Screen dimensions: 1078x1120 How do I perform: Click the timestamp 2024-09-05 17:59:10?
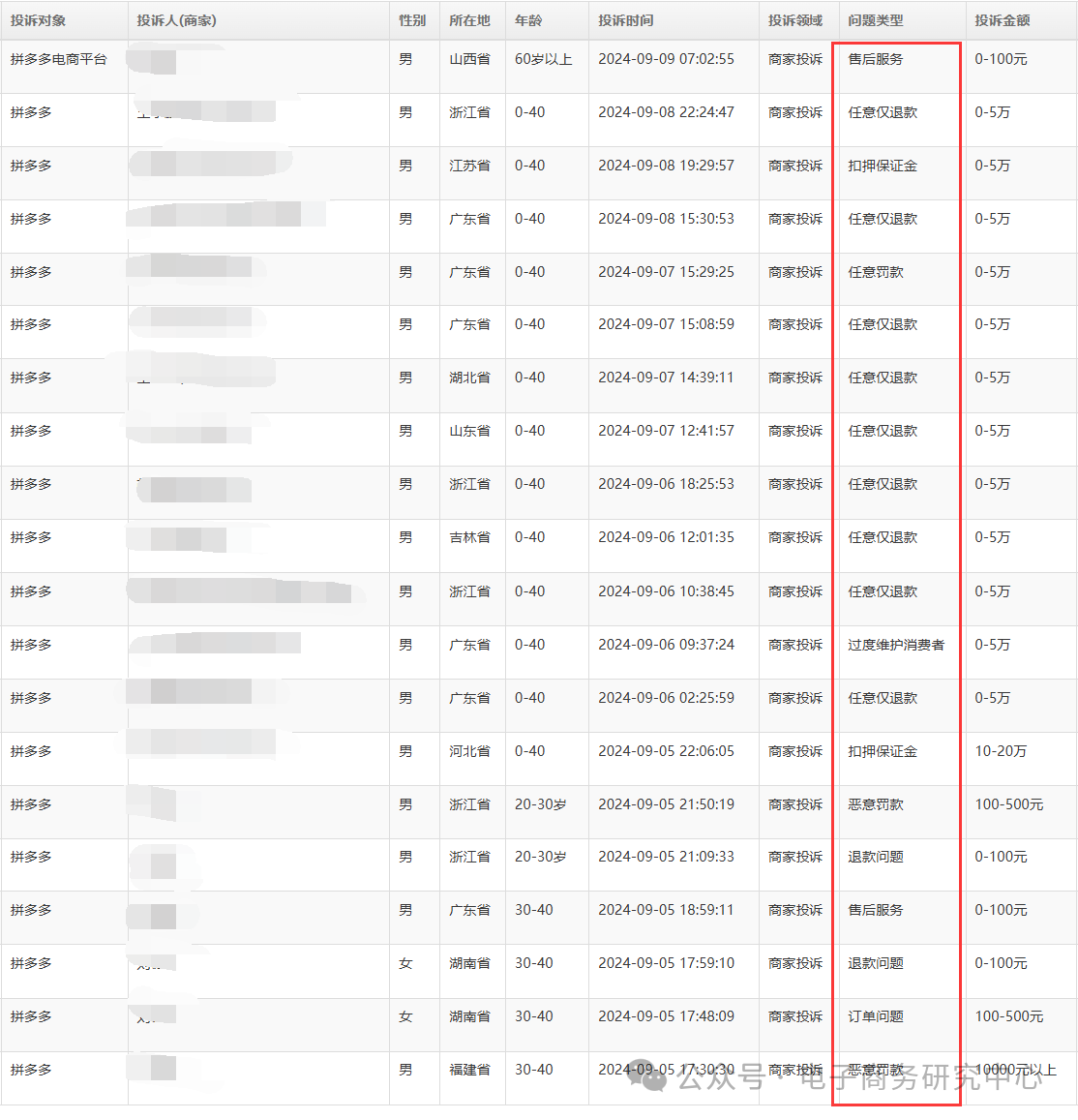click(x=666, y=963)
